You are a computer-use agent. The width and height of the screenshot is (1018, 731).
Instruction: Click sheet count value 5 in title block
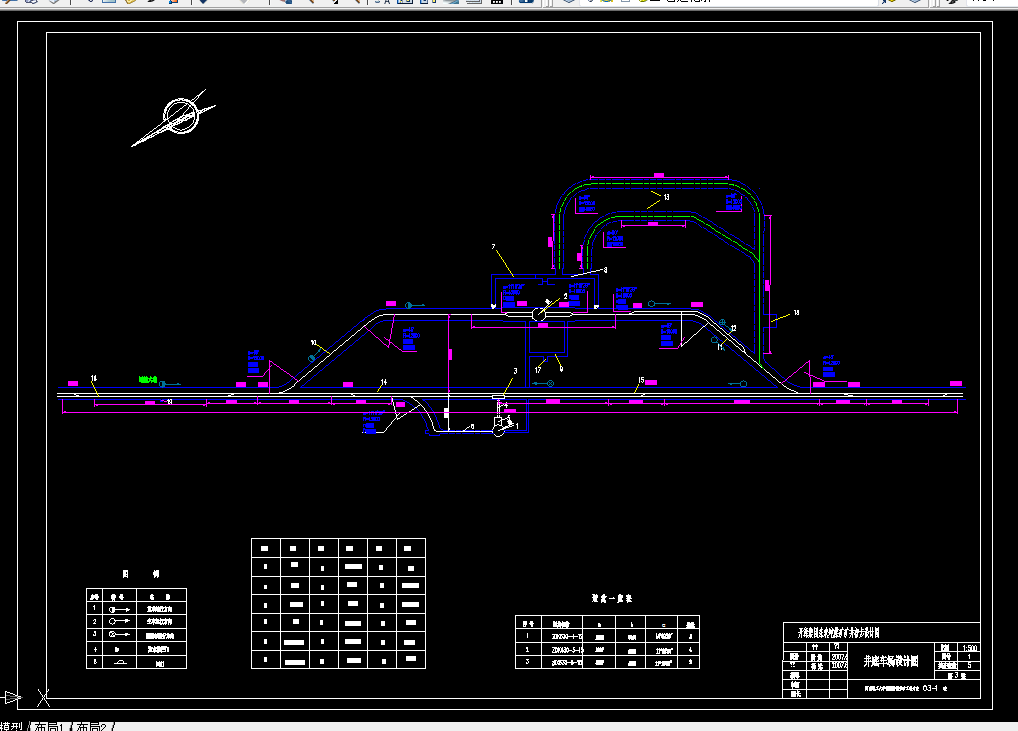(969, 665)
